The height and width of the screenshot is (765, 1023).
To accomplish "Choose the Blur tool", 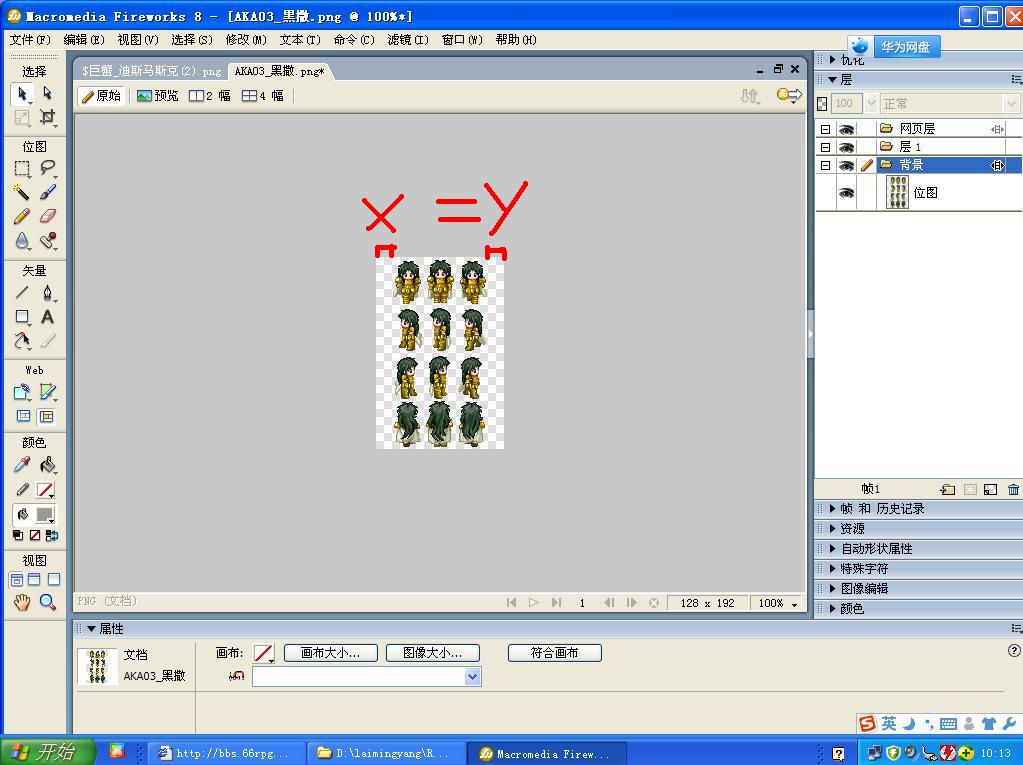I will [22, 241].
